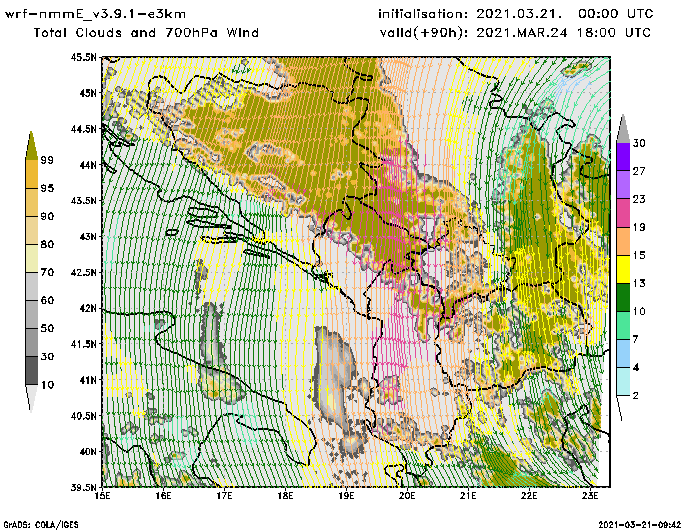700x530 pixels.
Task: Click wind legend swatch between 13 and 15
Action: click(623, 269)
